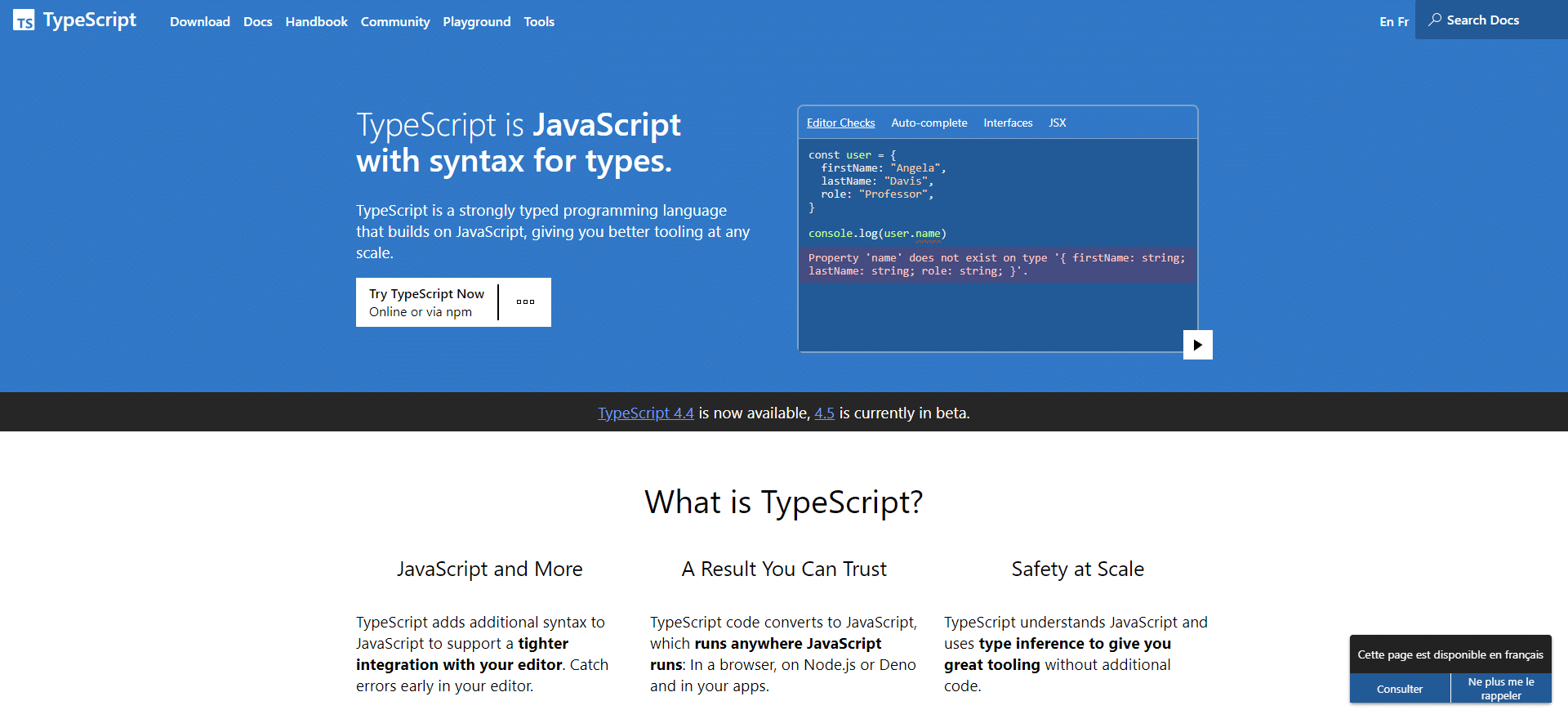The height and width of the screenshot is (719, 1568).
Task: Follow the TypeScript 4.4 release link
Action: [x=645, y=413]
